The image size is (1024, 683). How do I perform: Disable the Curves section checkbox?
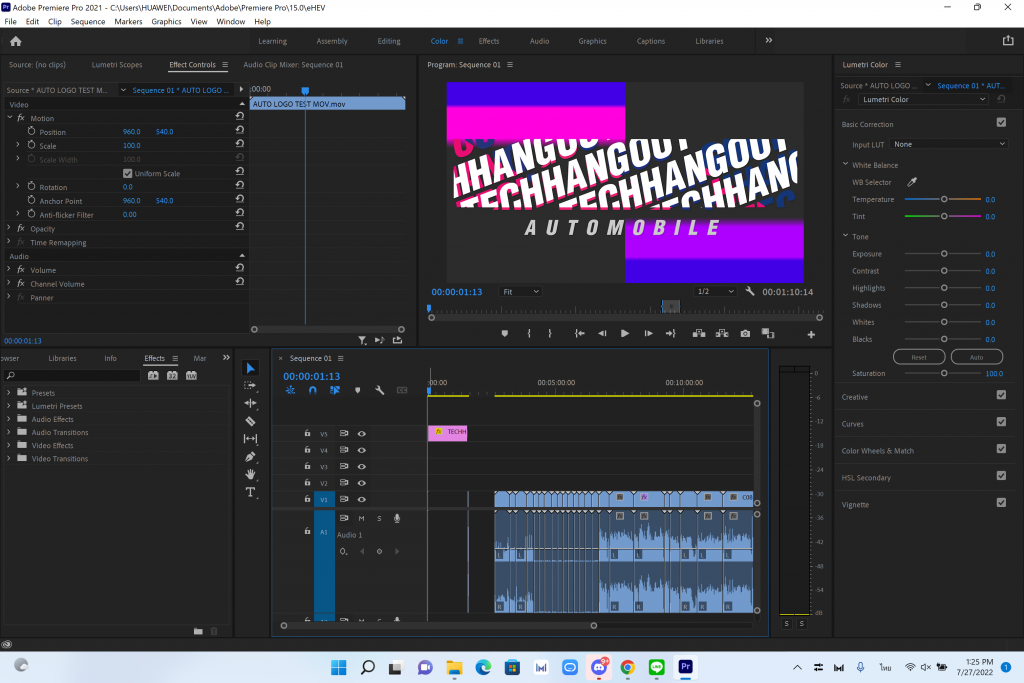[1001, 422]
